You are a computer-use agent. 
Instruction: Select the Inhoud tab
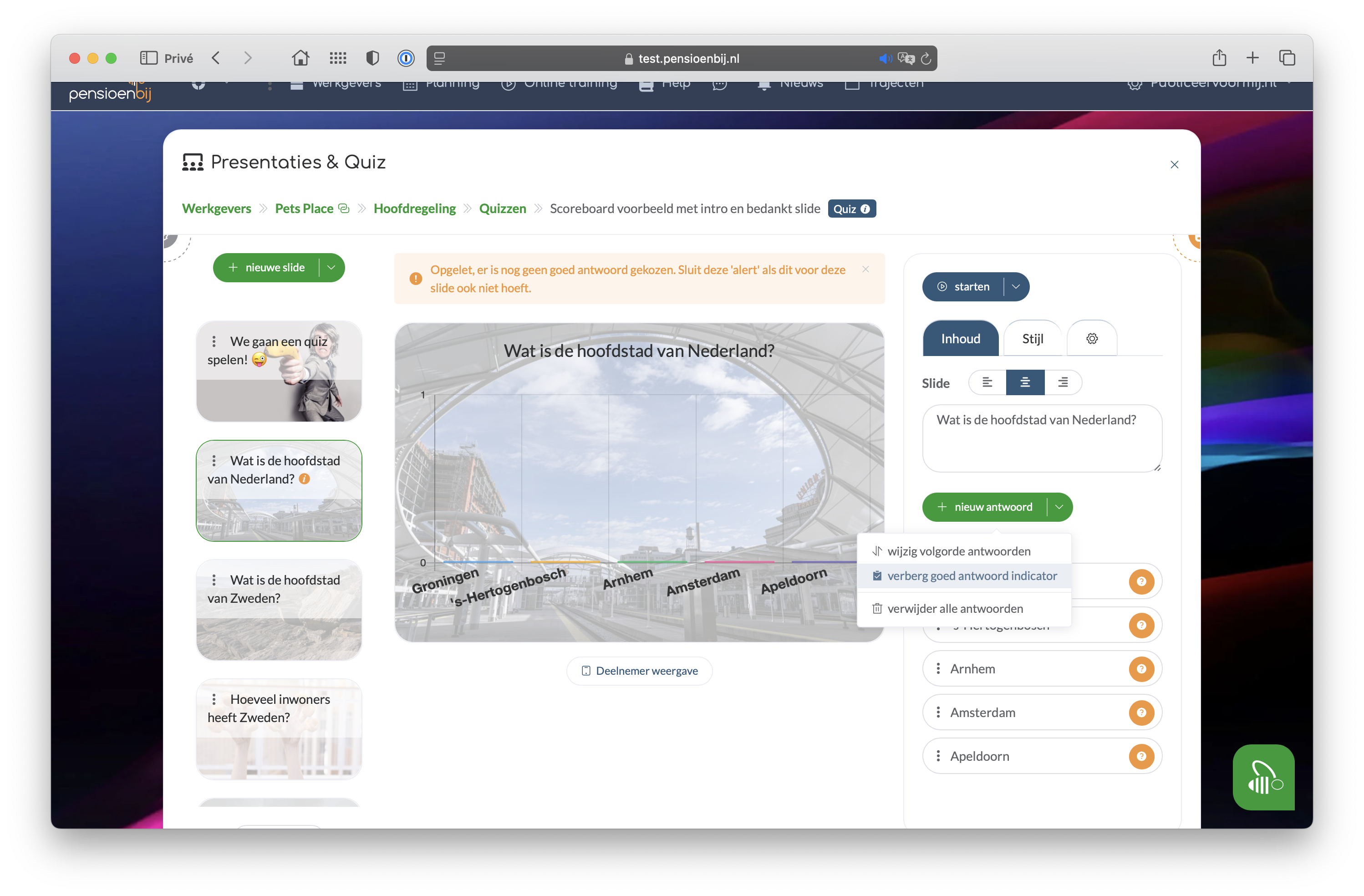961,338
